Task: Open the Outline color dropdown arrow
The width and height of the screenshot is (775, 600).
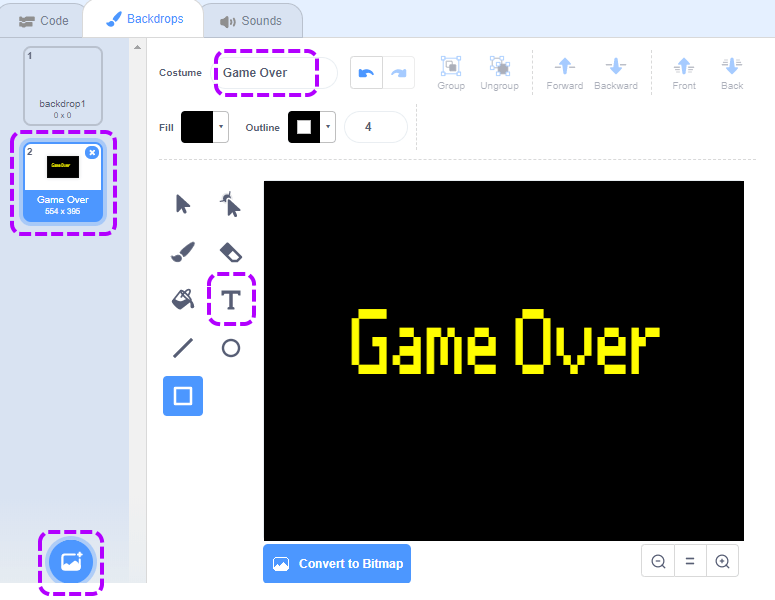Action: coord(328,127)
